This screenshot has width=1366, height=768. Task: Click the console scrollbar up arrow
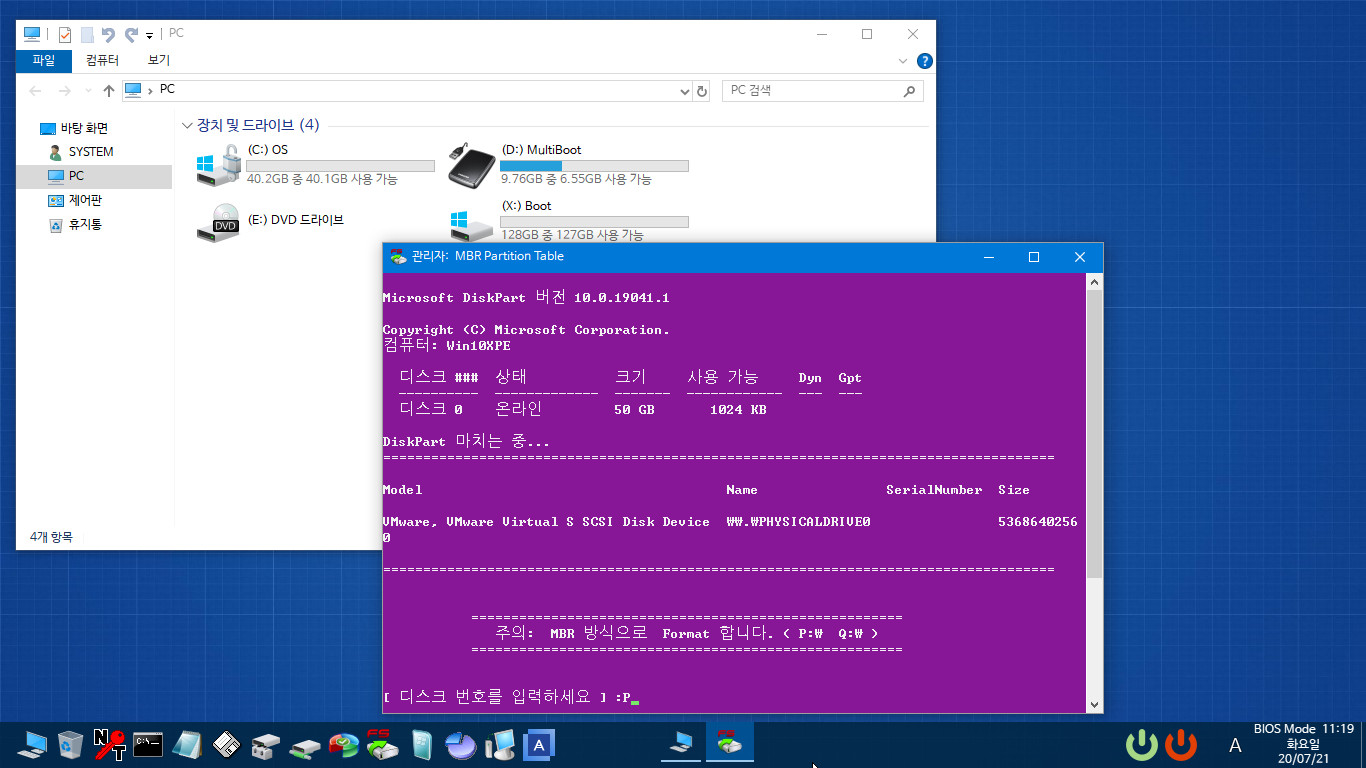[1094, 282]
